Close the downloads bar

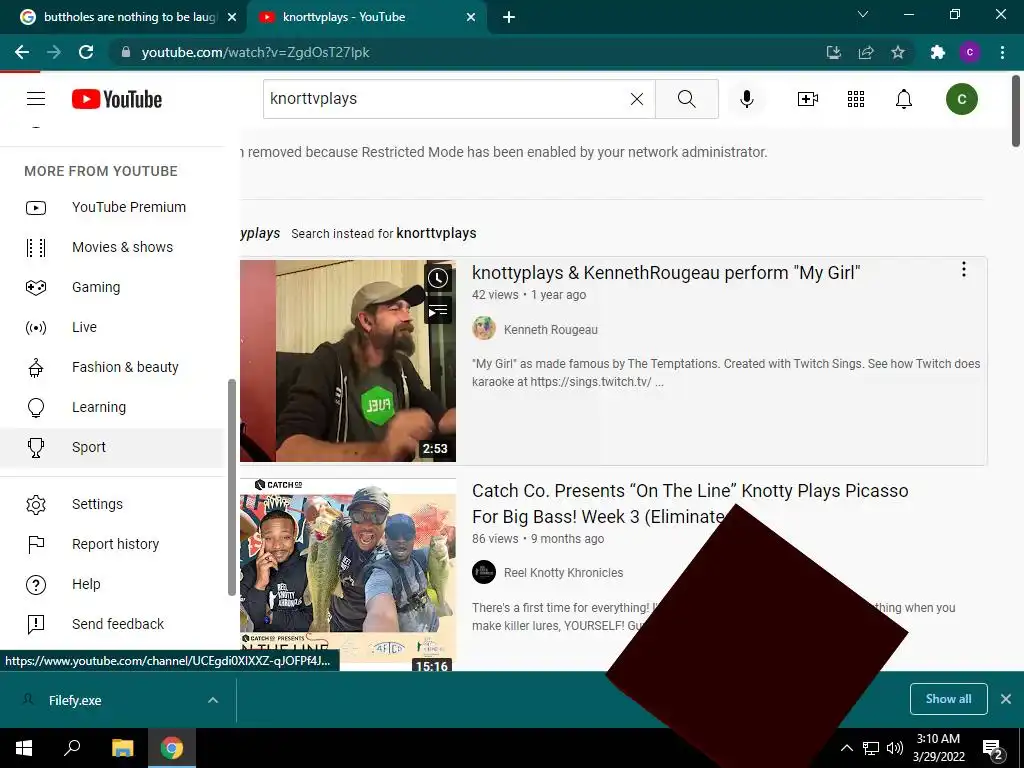coord(1006,699)
